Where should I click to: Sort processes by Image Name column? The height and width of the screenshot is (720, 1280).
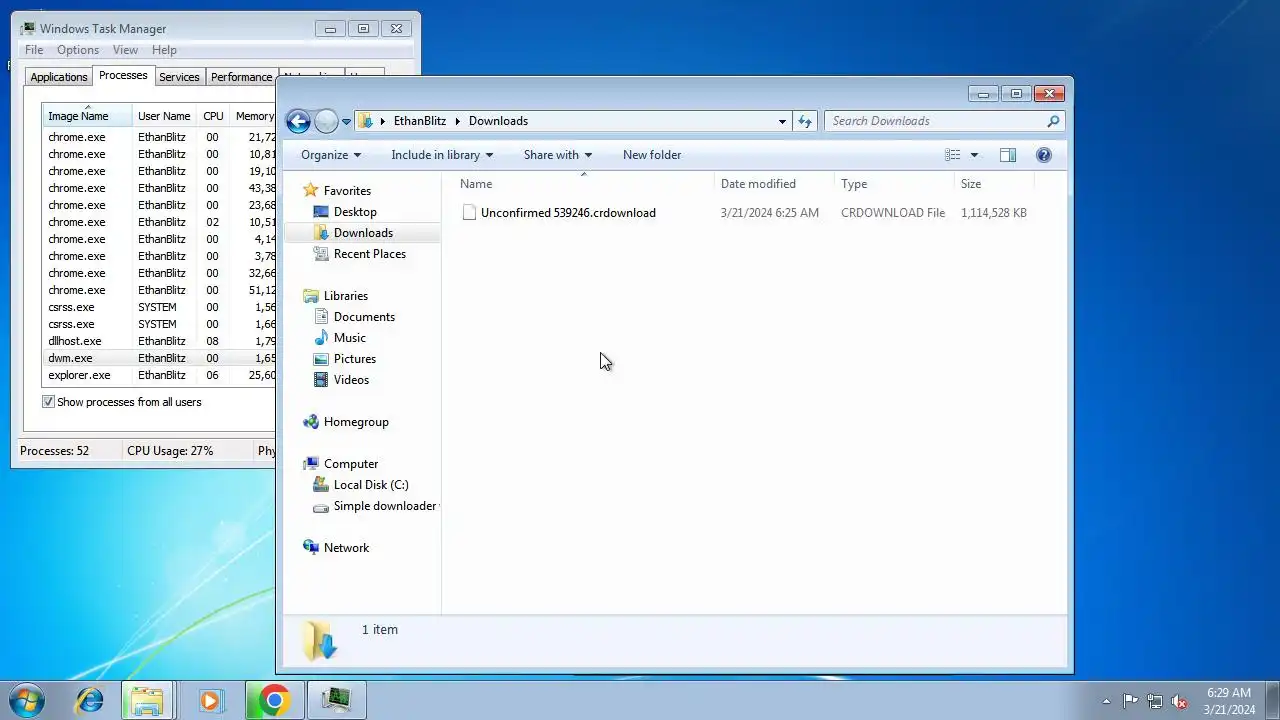point(87,116)
